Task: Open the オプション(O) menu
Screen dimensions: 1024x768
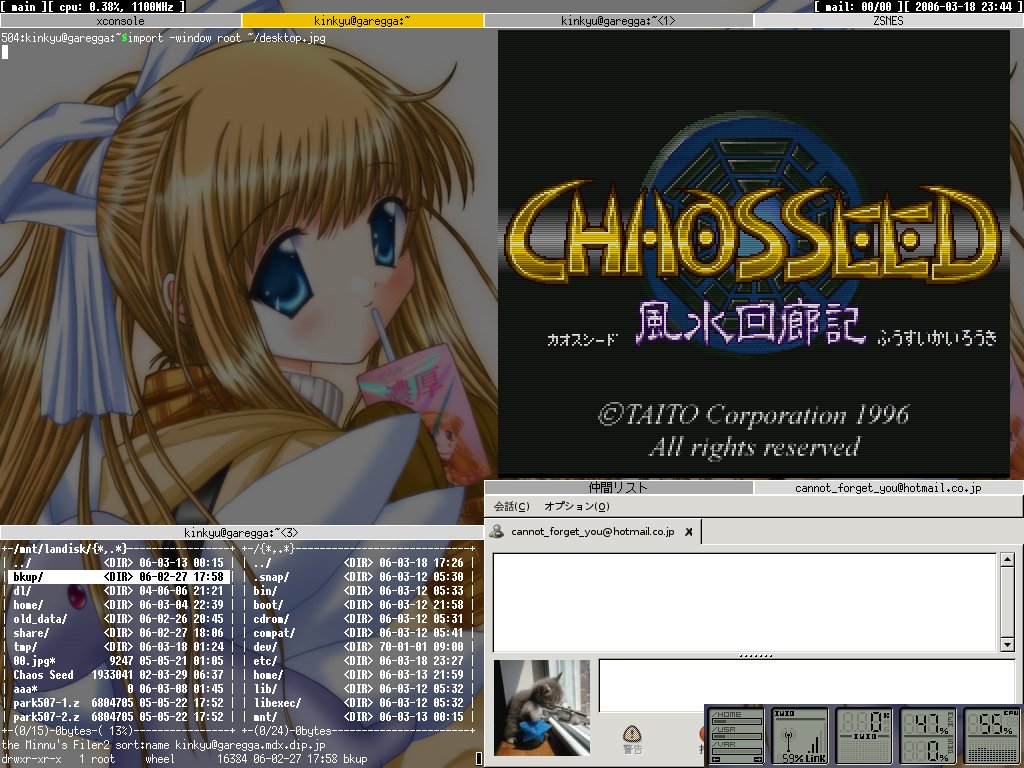Action: coord(577,506)
